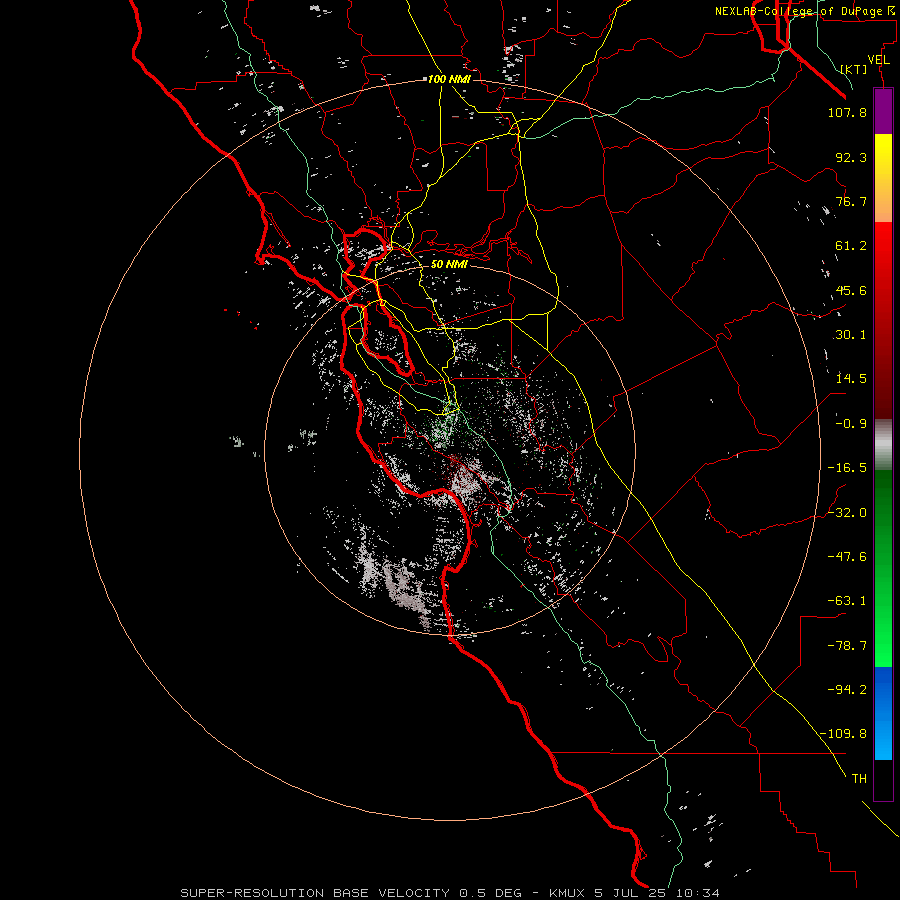This screenshot has width=900, height=900.
Task: Click the -47.6 legend value
Action: point(847,557)
